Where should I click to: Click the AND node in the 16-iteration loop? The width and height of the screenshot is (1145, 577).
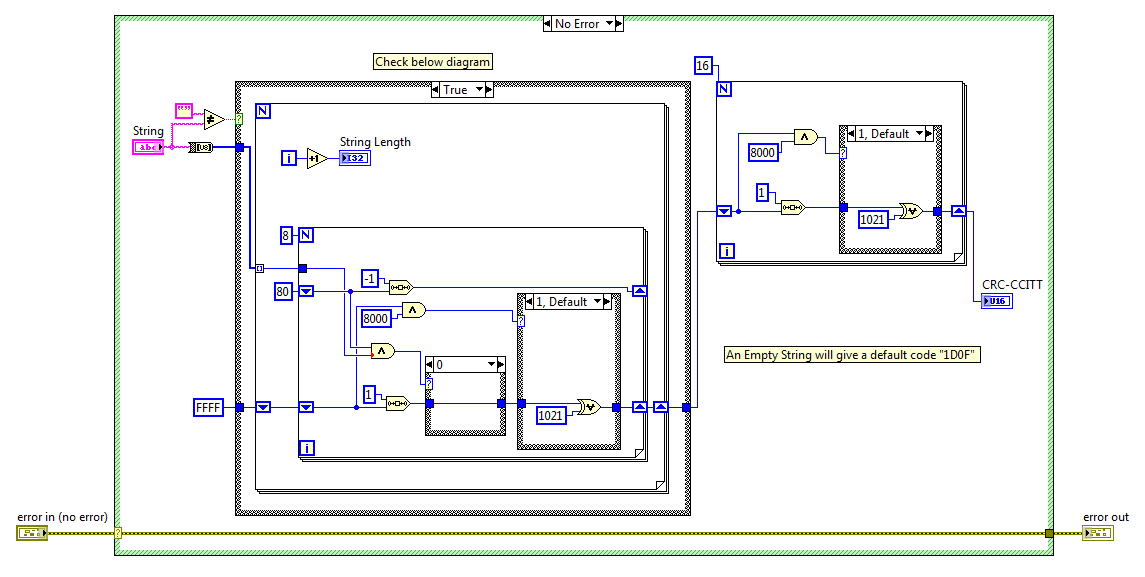pos(805,137)
